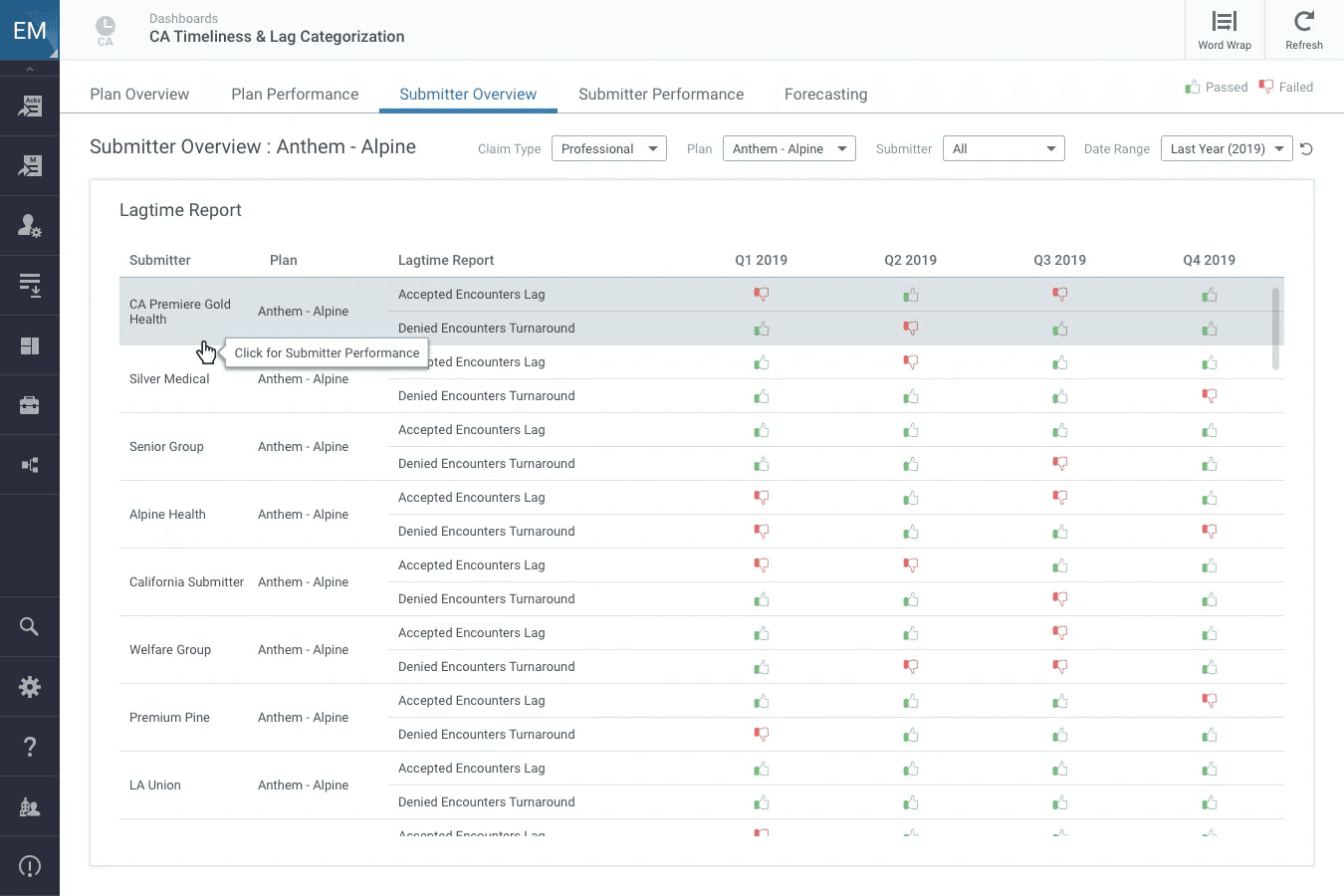Click the Silver Medical submitter name
This screenshot has height=896, width=1344.
pos(169,379)
